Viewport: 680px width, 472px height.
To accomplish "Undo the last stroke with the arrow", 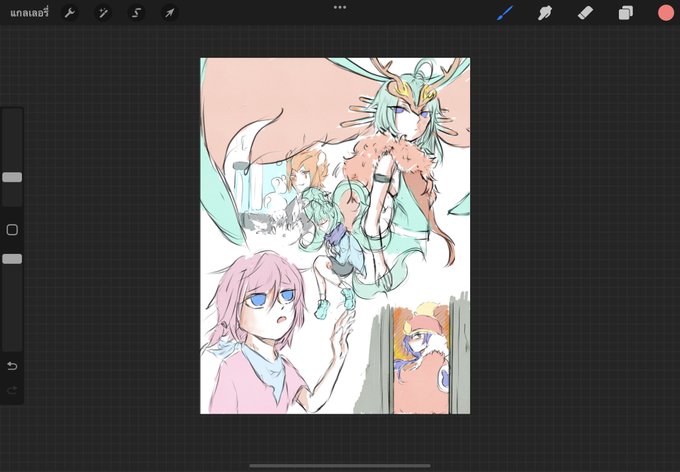I will pos(12,366).
